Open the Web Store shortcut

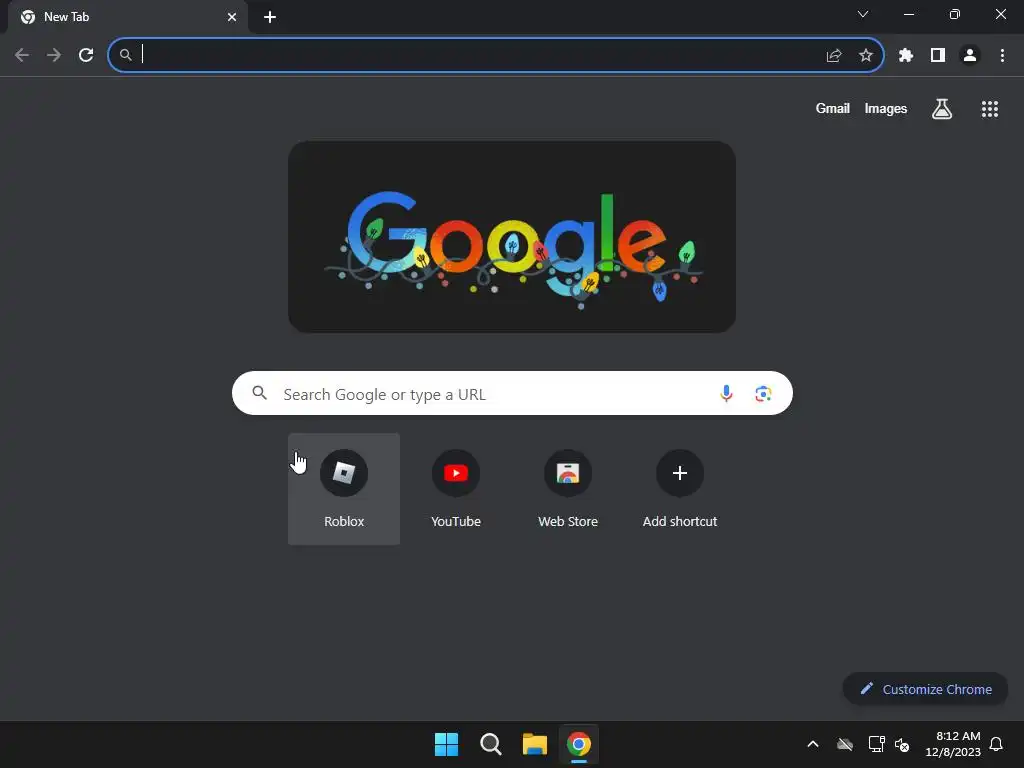point(568,488)
